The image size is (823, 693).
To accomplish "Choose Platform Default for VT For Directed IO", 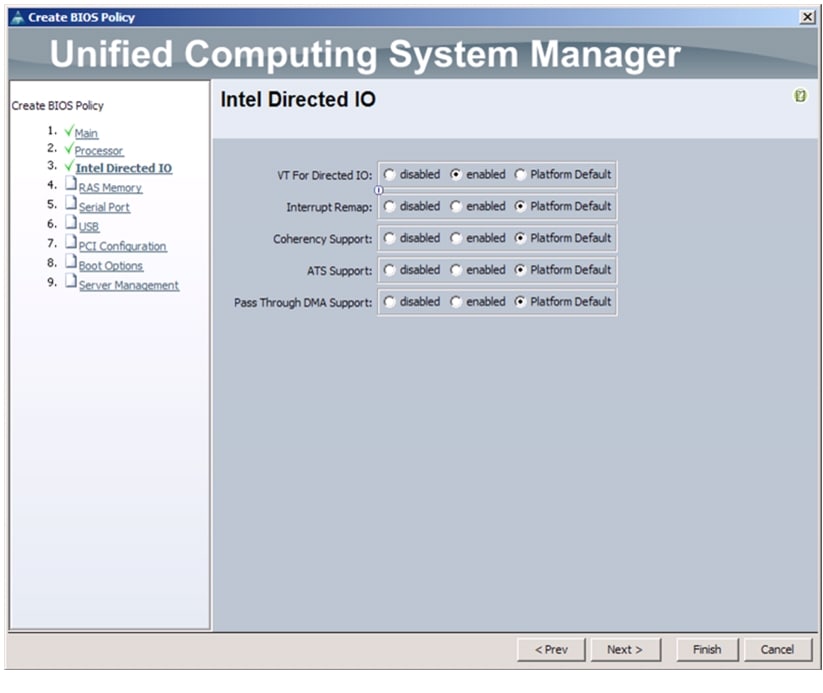I will click(520, 174).
